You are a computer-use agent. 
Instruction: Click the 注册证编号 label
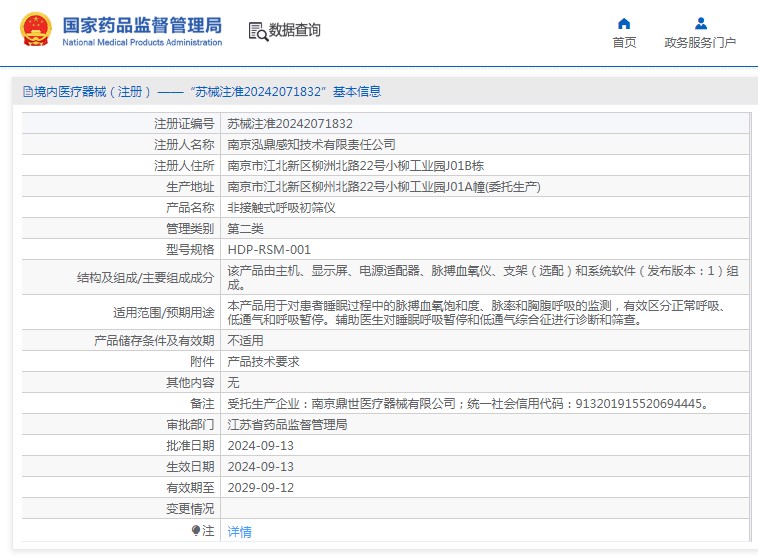click(184, 124)
